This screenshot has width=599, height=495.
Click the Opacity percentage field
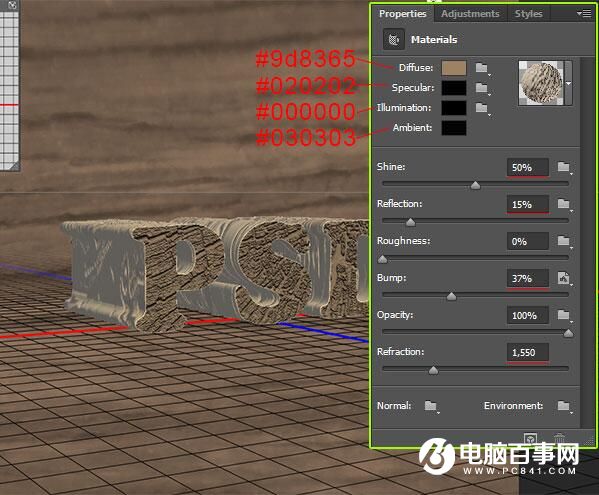click(528, 315)
